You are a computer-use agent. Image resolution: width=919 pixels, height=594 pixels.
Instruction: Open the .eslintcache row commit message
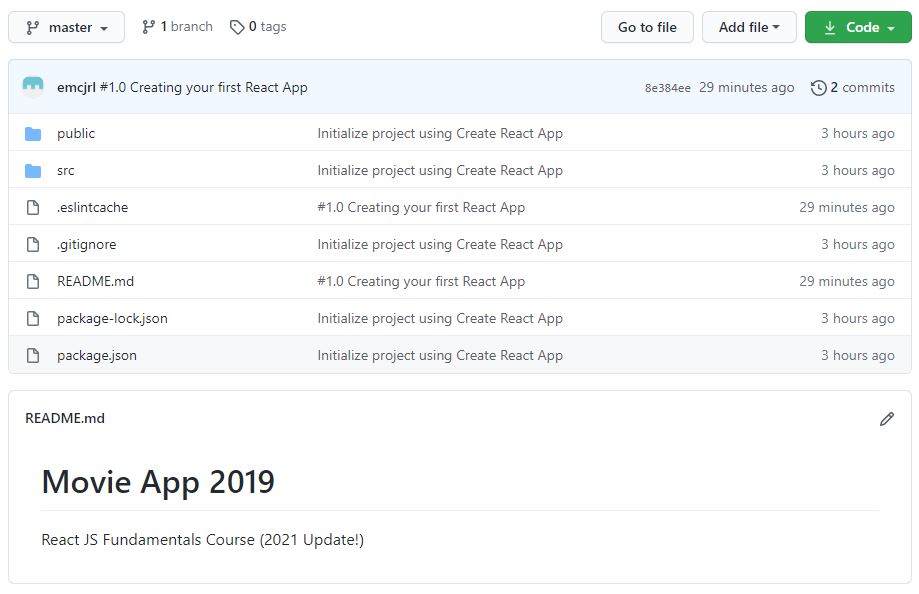point(421,208)
